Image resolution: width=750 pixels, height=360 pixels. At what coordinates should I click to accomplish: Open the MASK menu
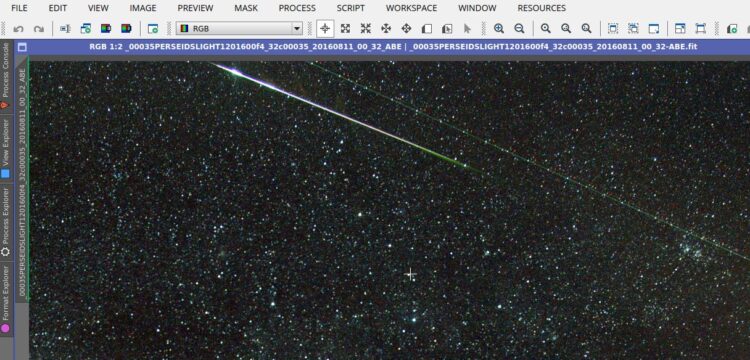[246, 8]
